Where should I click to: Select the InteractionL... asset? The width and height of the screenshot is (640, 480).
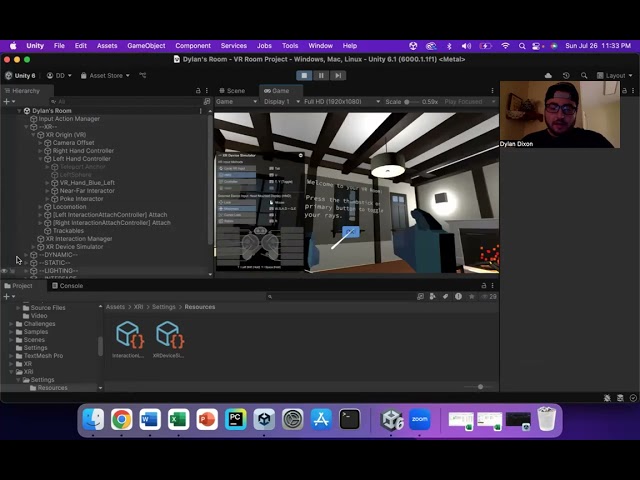(129, 340)
